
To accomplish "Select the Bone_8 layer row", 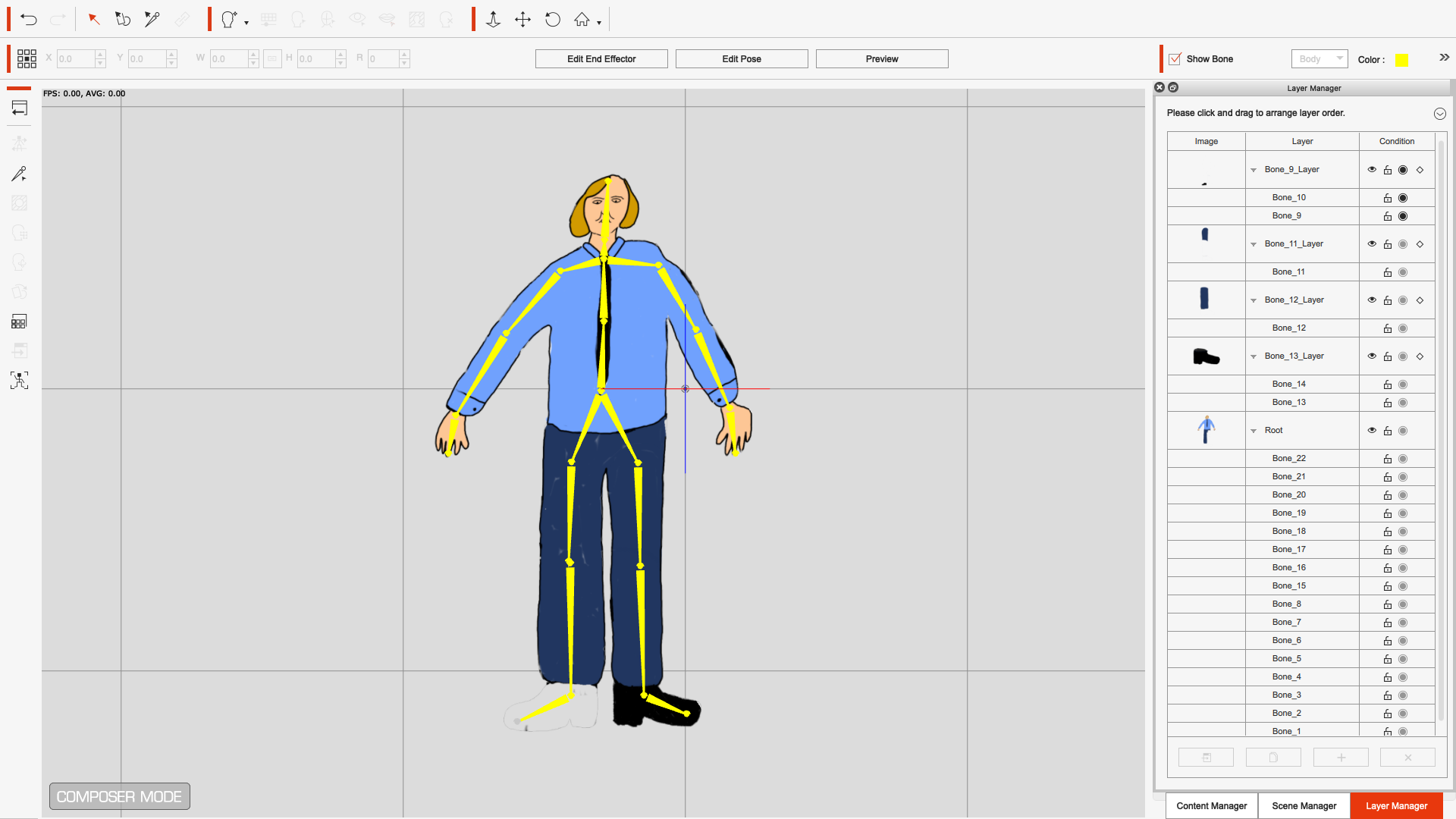I will tap(1301, 604).
